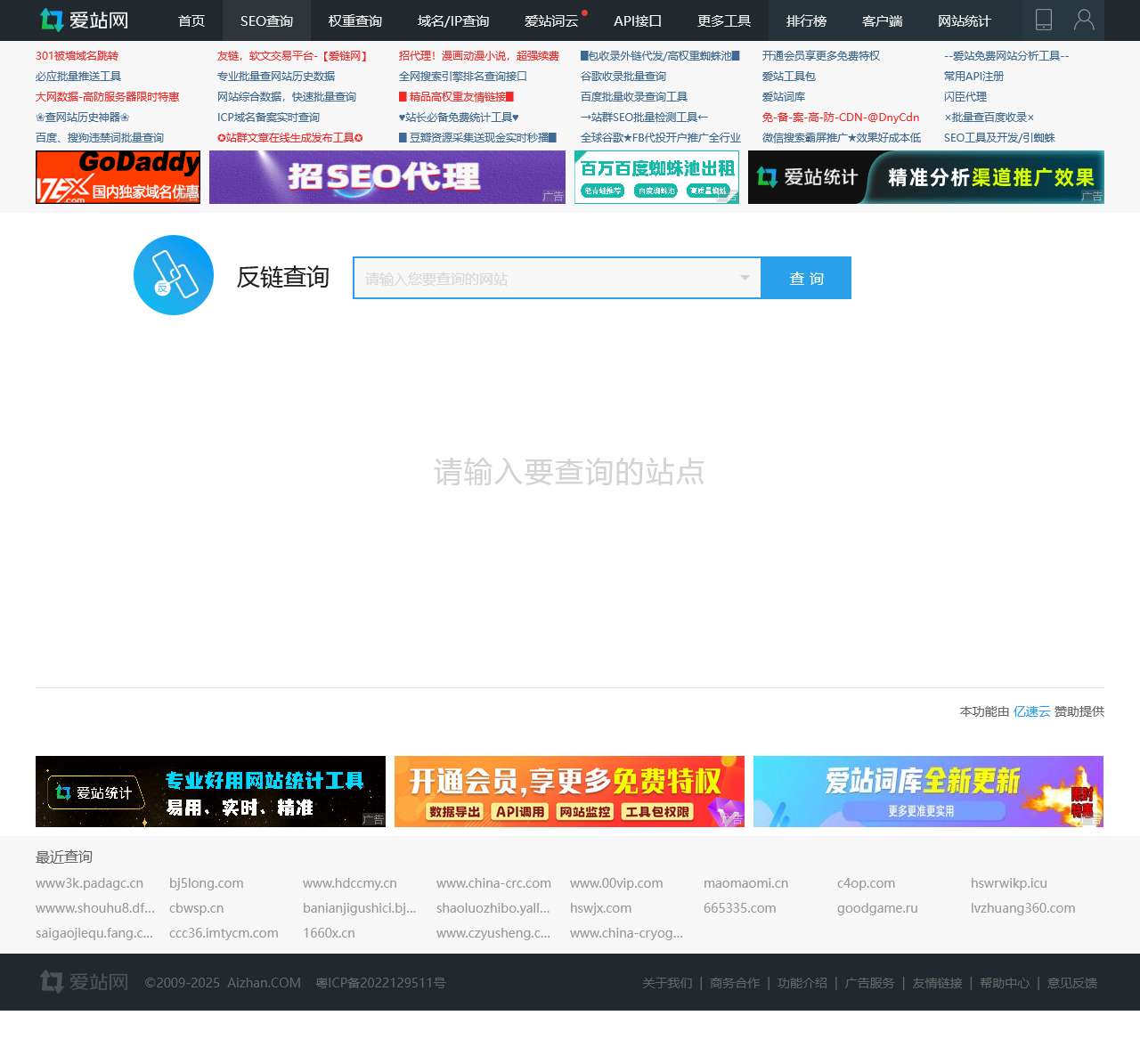Click the 百度批量收录查询工具 link
This screenshot has height=1064, width=1140.
634,97
